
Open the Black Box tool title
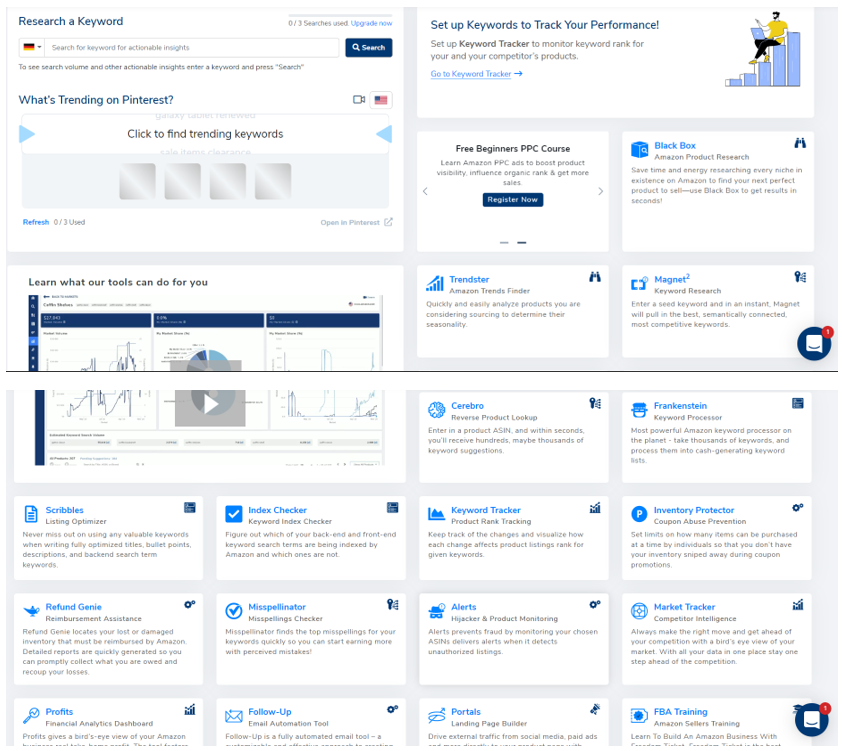674,145
